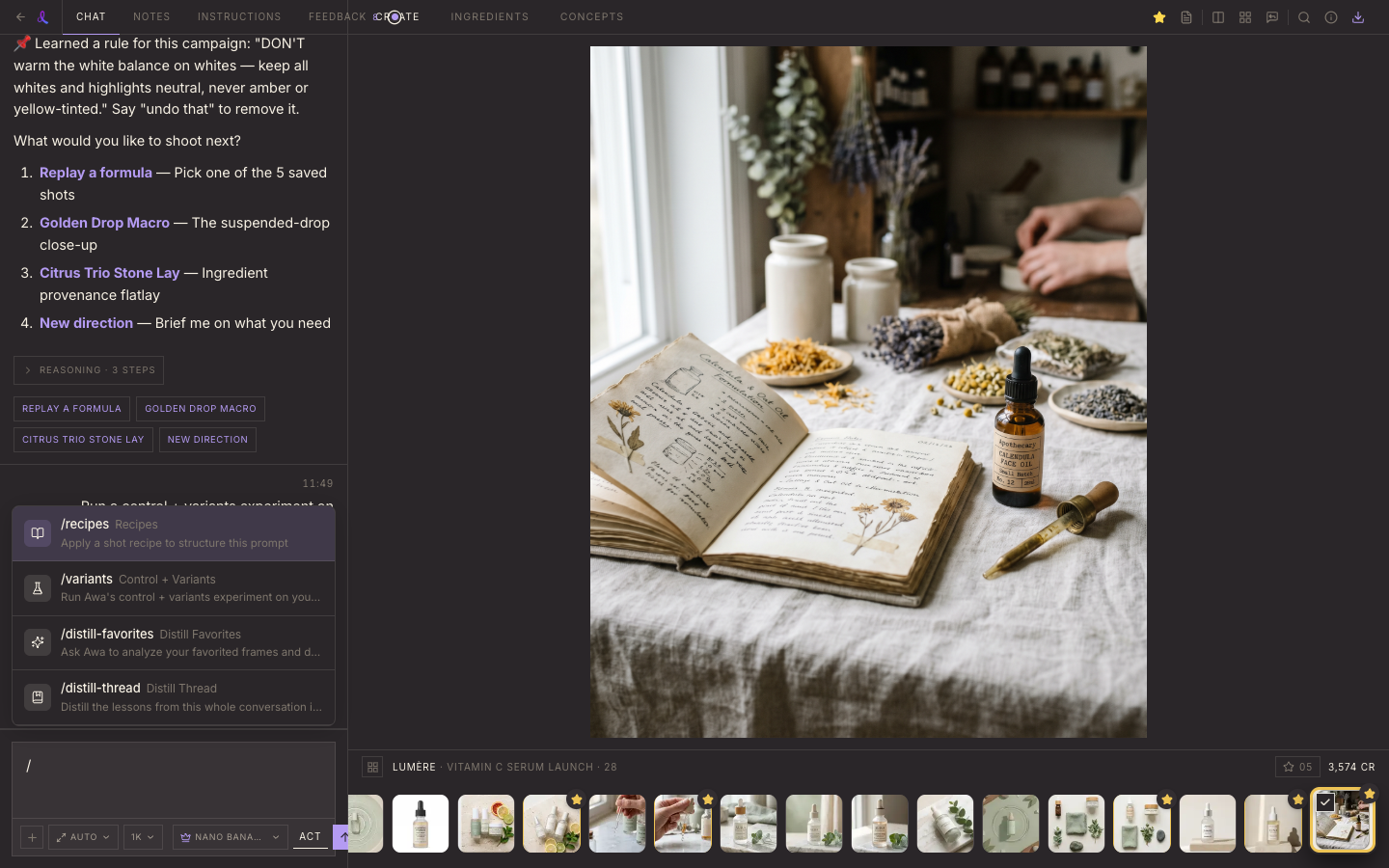Screen dimensions: 1389x868
Task: Open the FEEDBACK tab
Action: (x=337, y=17)
